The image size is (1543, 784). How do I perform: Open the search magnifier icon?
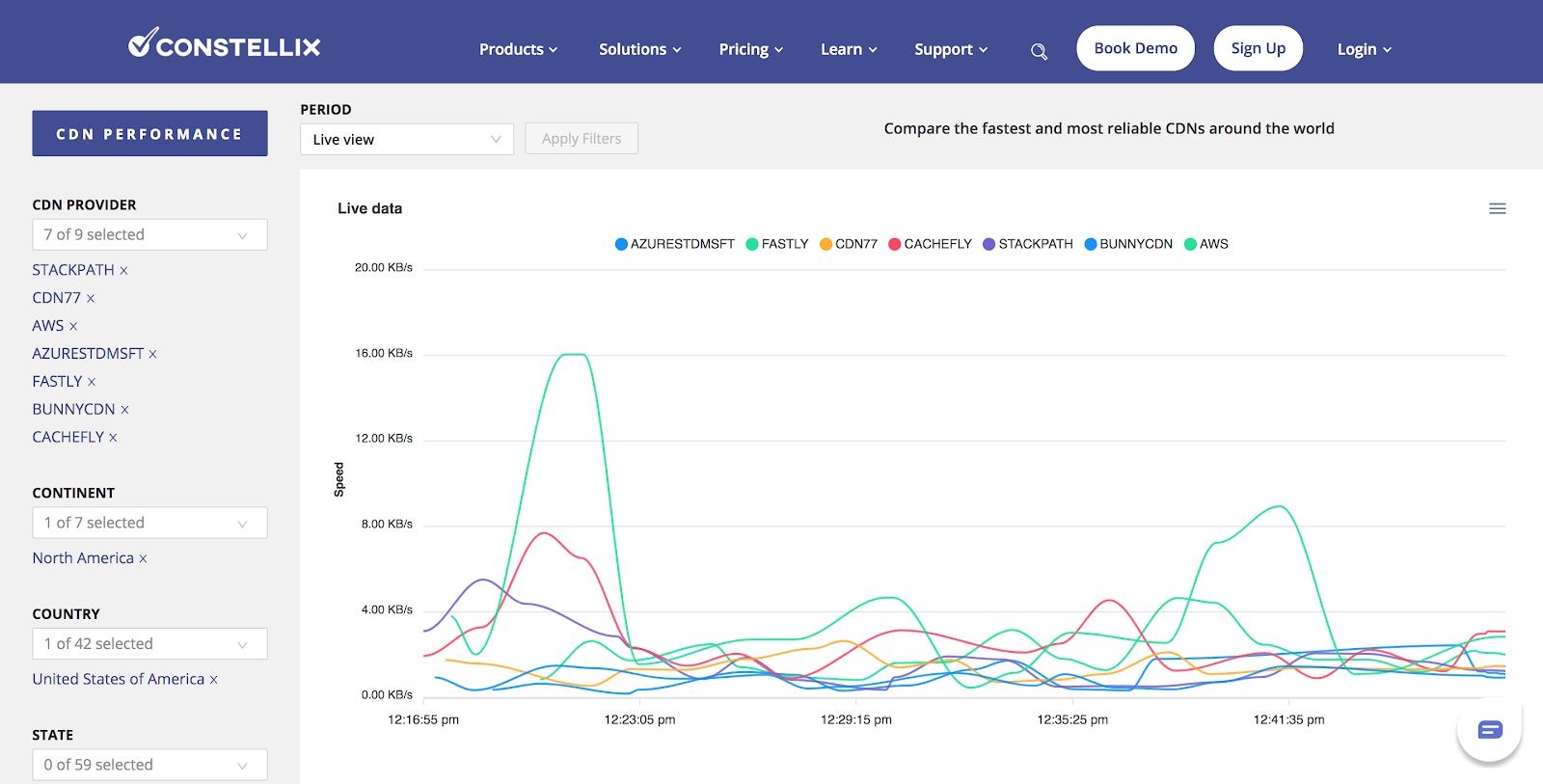[x=1039, y=51]
